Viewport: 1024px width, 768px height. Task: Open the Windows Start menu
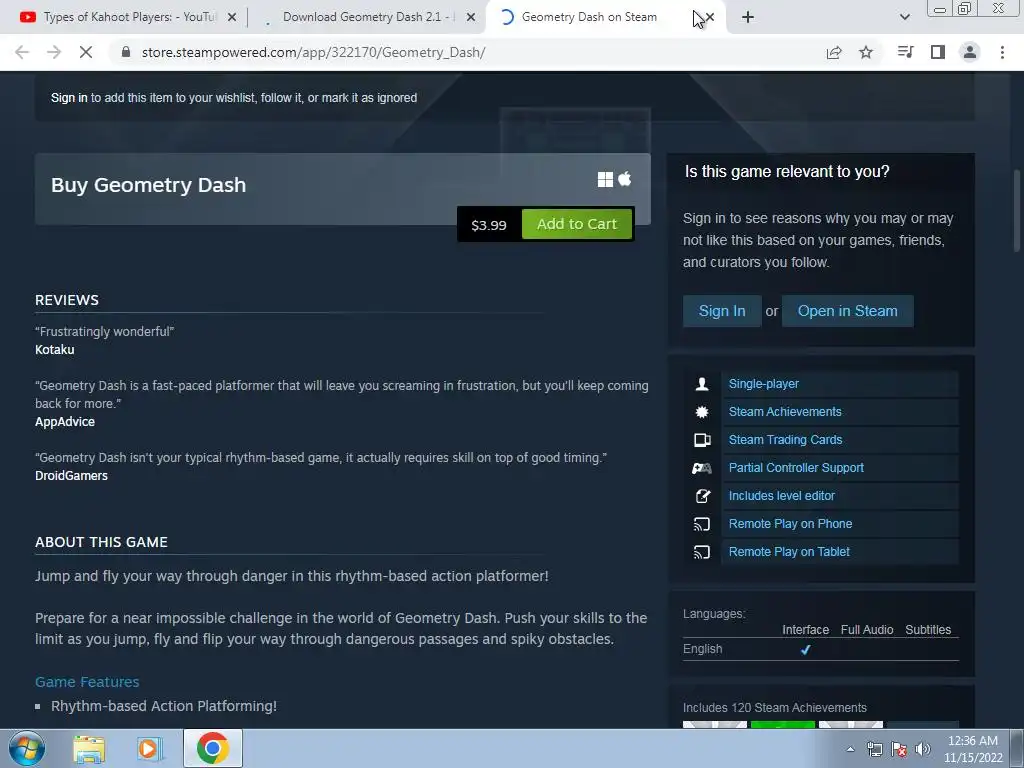coord(26,748)
